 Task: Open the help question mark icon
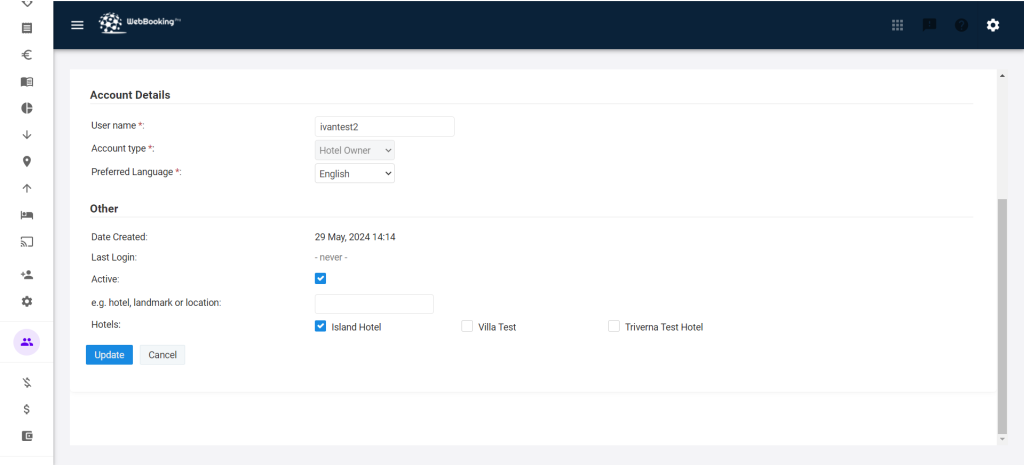click(x=961, y=25)
